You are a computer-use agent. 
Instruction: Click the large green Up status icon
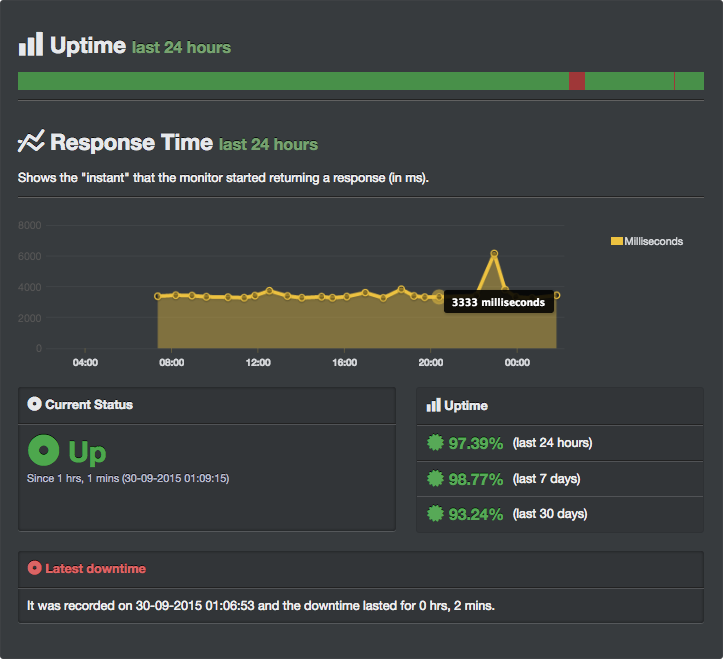click(x=44, y=451)
